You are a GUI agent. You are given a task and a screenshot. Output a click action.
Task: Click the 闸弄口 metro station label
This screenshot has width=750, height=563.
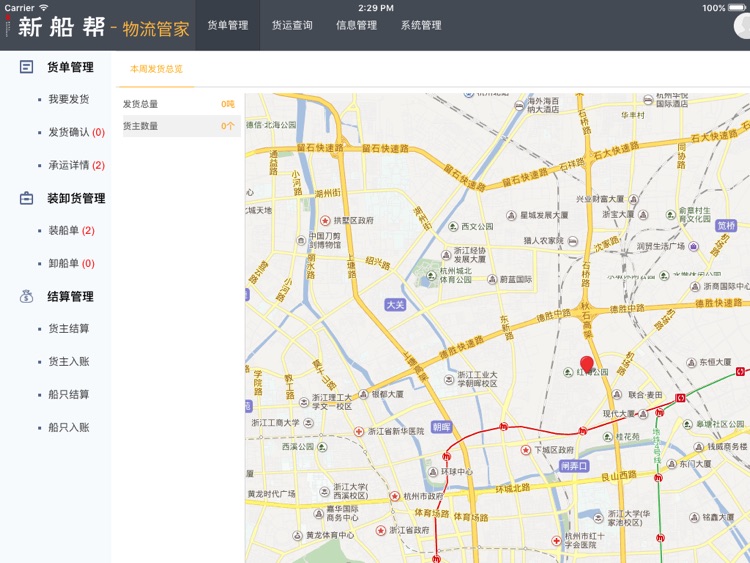(574, 465)
